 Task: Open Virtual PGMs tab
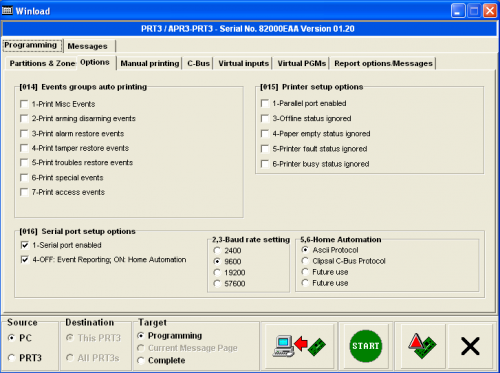[x=302, y=63]
